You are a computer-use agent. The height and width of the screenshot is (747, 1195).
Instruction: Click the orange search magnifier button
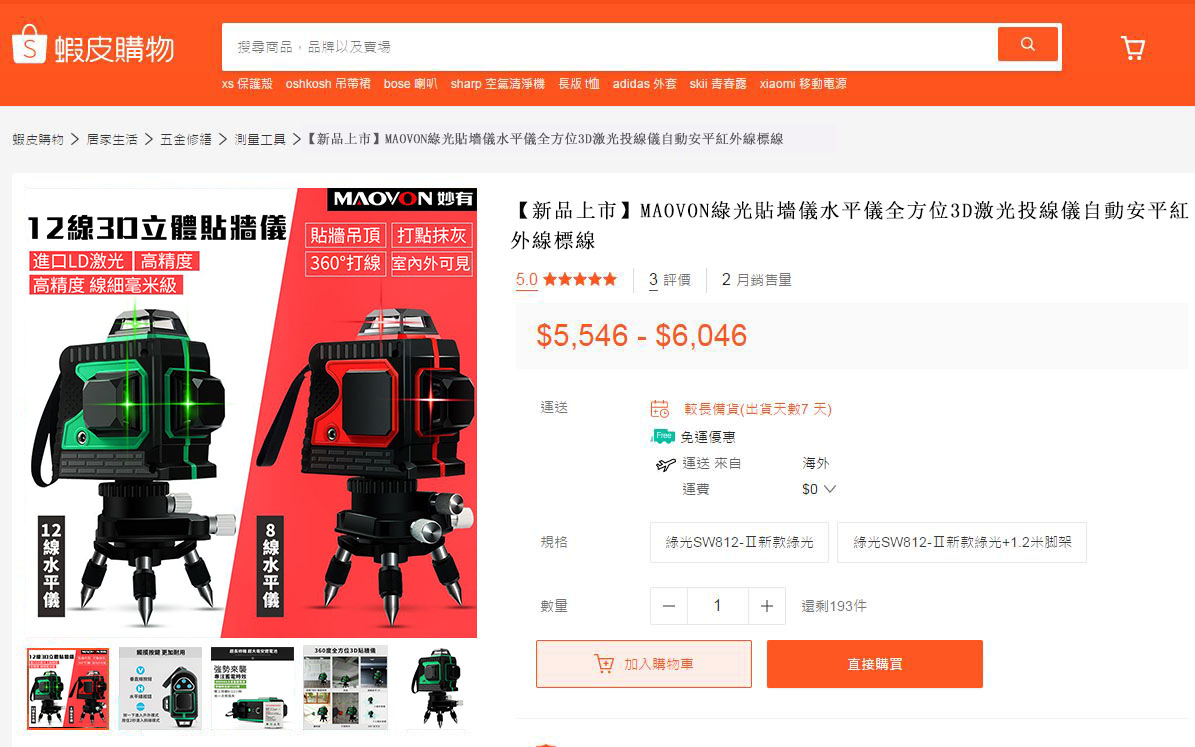click(1027, 44)
